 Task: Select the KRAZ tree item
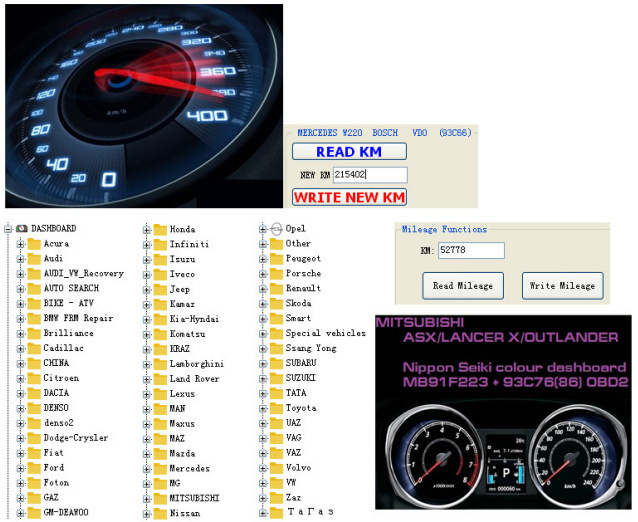pos(179,349)
